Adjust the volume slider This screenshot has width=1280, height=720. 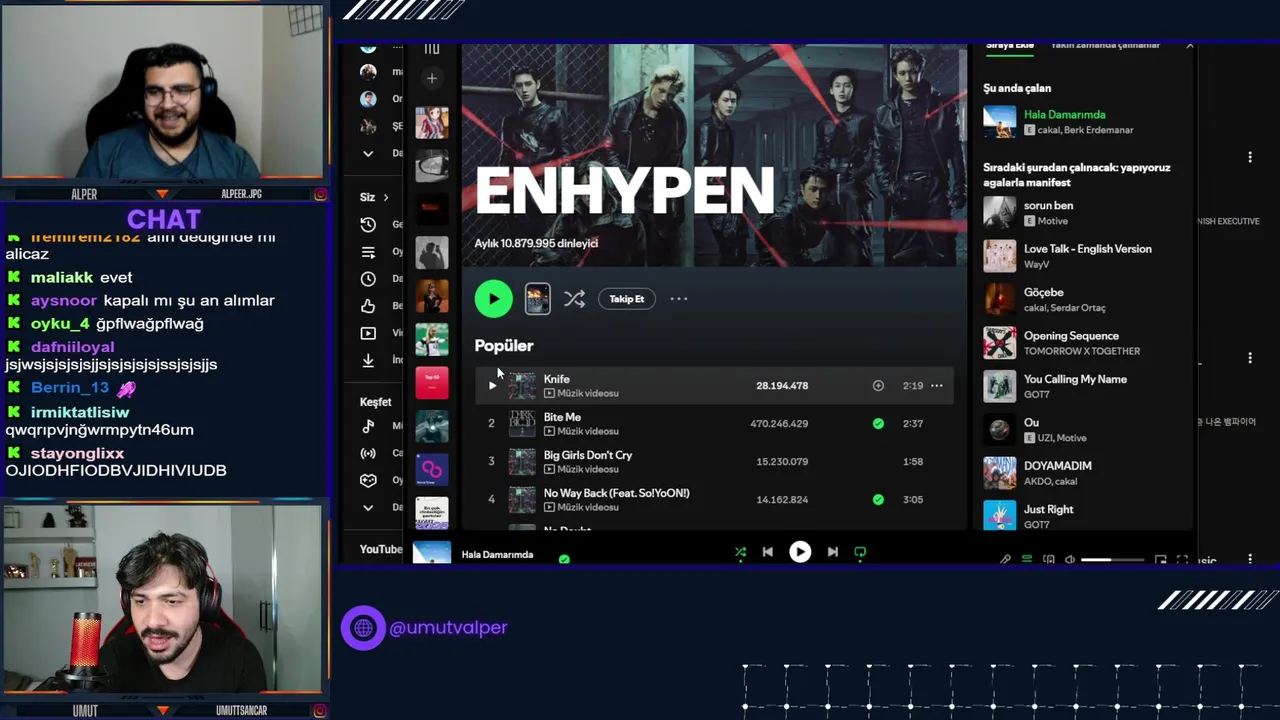pos(1112,560)
